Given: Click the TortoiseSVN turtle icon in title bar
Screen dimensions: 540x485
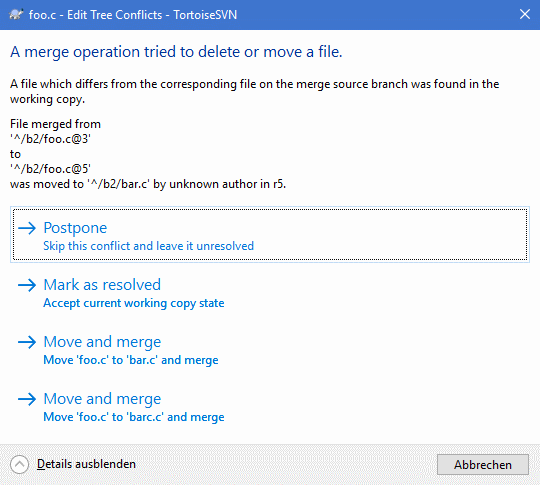Looking at the screenshot, I should pos(16,14).
